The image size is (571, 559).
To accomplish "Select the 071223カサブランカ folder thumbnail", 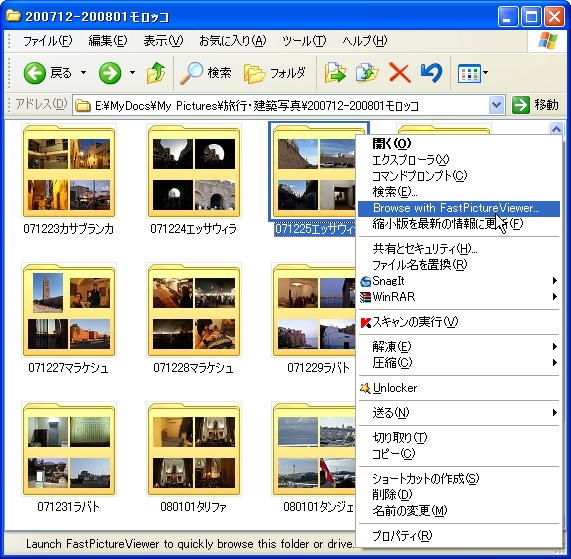I will coord(69,171).
